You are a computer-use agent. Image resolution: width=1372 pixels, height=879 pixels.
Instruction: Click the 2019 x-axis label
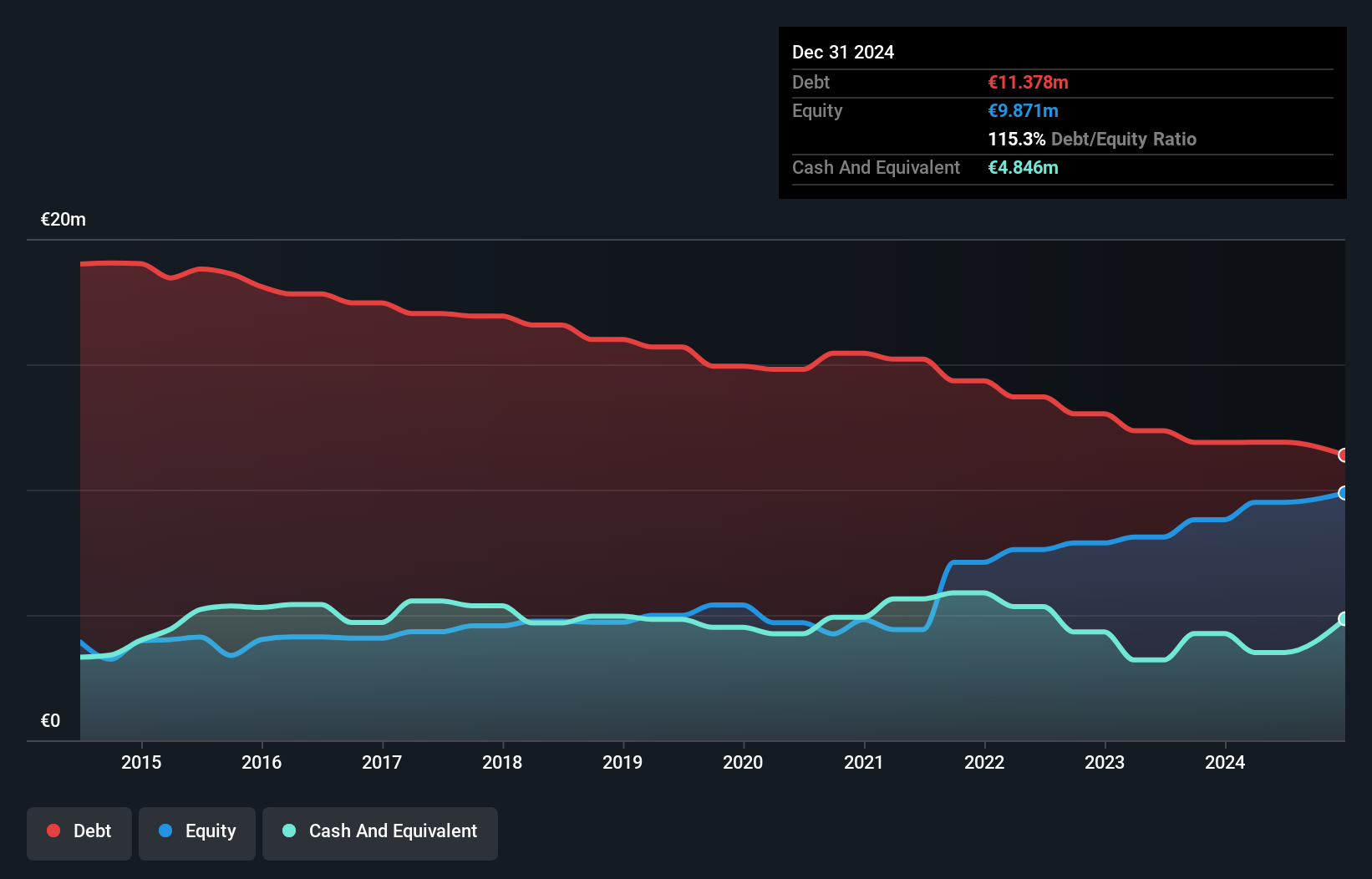[x=622, y=762]
